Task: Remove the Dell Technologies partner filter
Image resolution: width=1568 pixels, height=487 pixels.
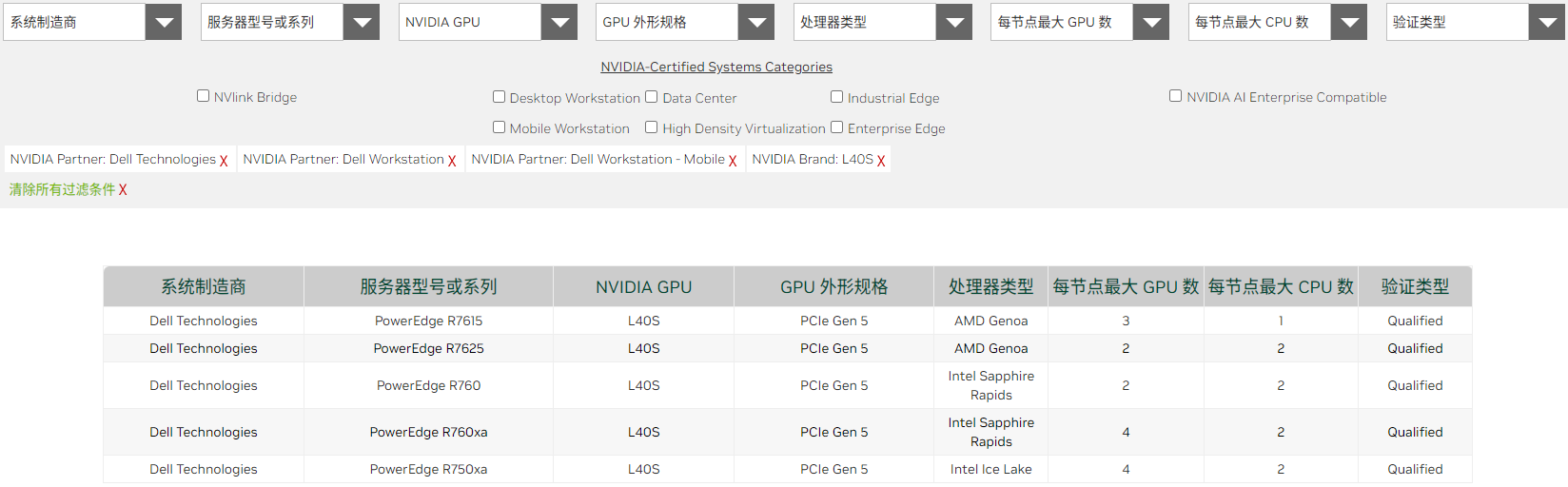Action: [224, 161]
